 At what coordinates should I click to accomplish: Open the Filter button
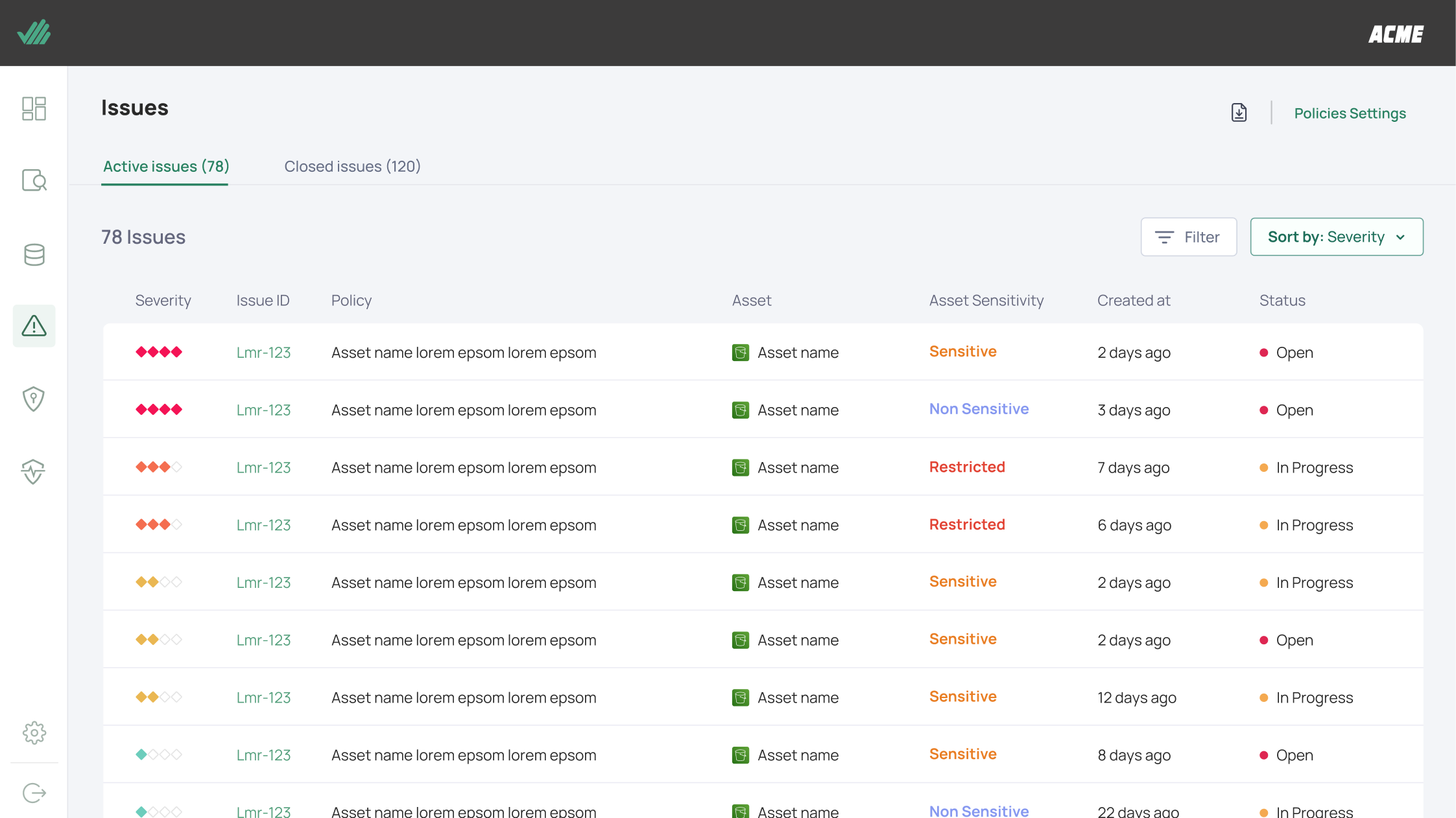click(1189, 237)
